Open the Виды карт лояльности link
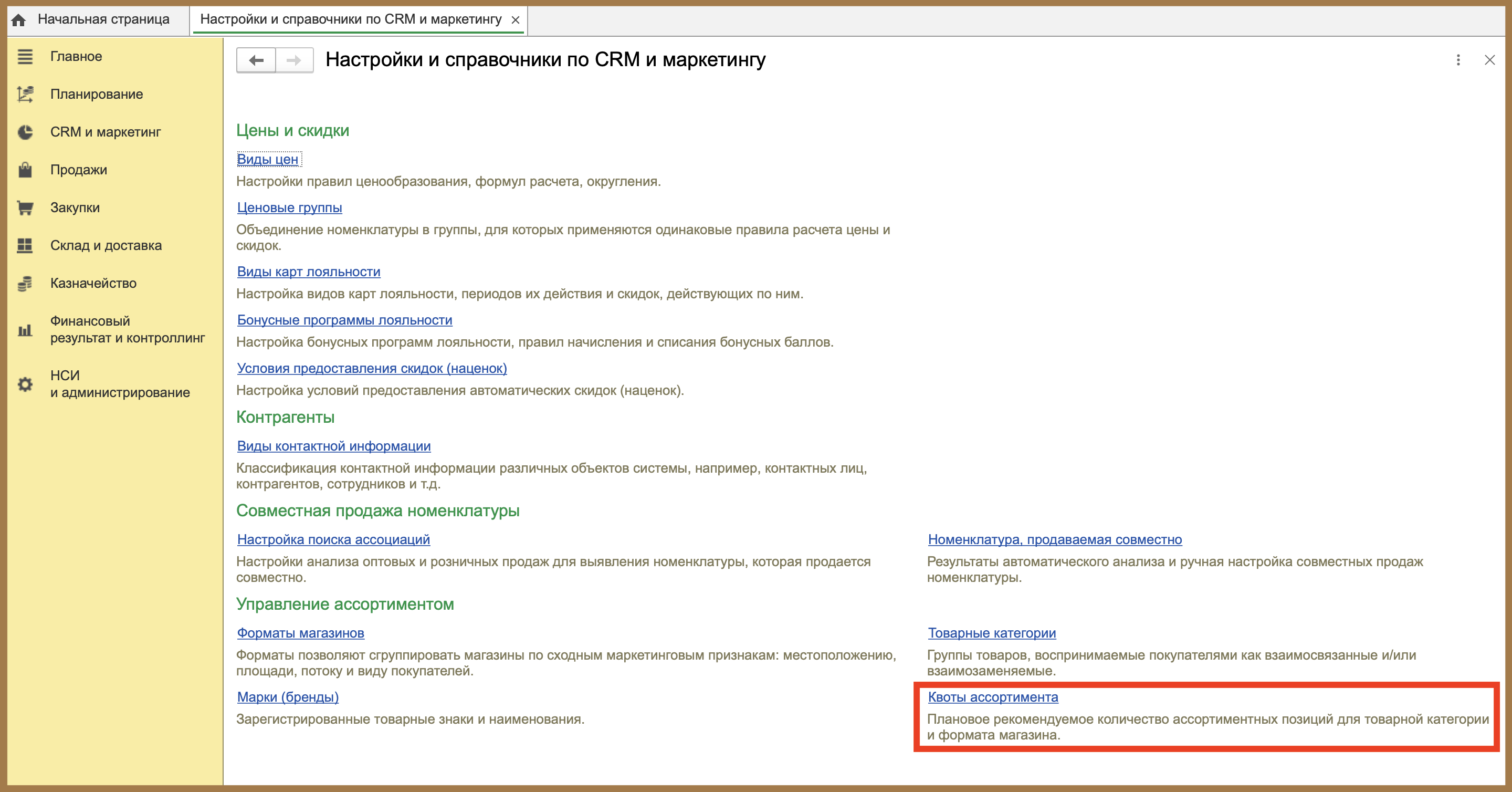Screen dimensions: 1512x792 point(309,272)
